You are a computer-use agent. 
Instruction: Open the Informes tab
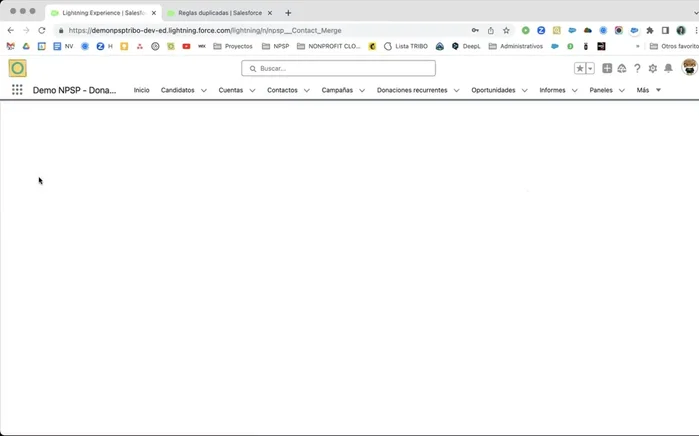pyautogui.click(x=552, y=90)
